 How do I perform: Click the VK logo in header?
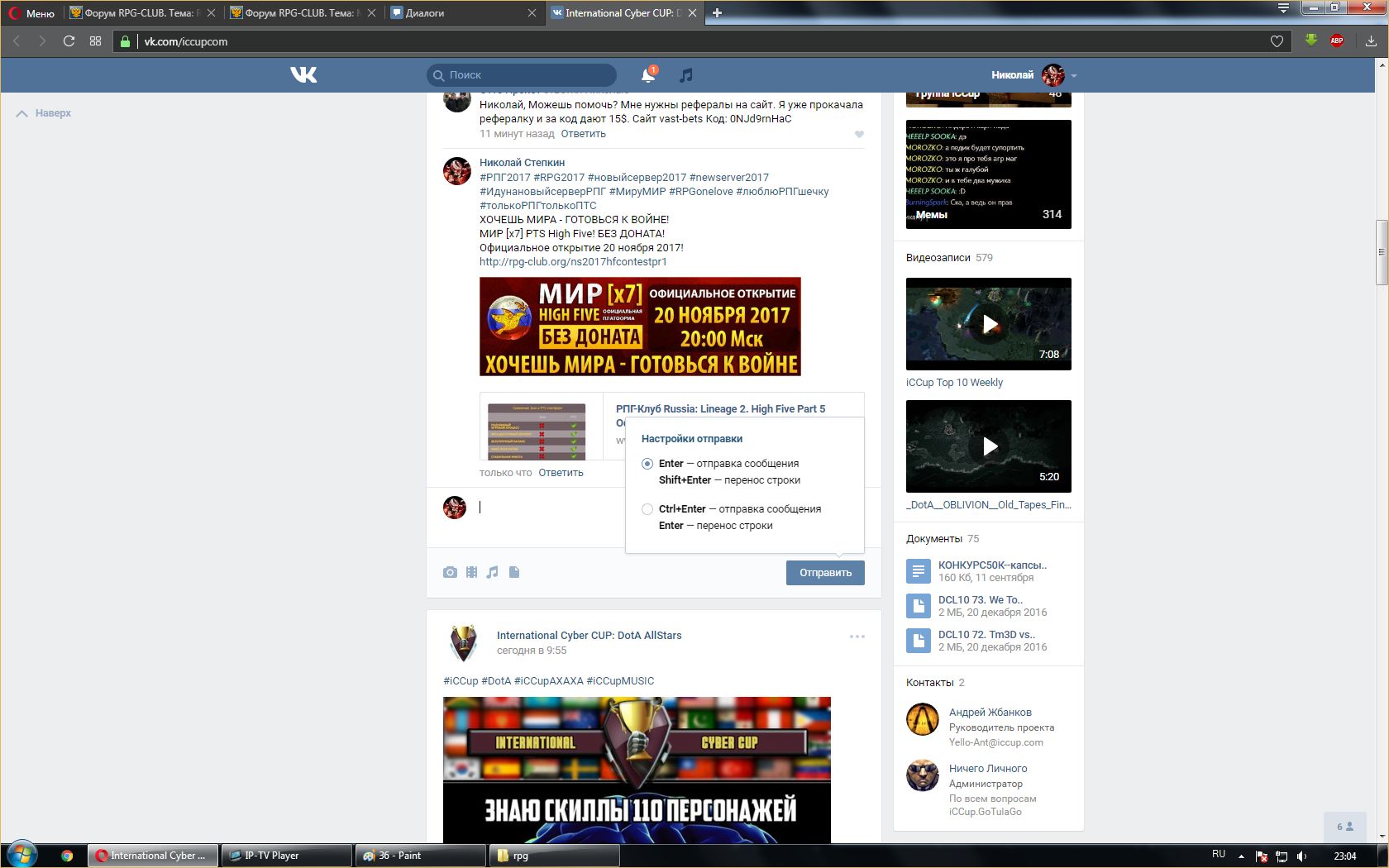[x=303, y=74]
